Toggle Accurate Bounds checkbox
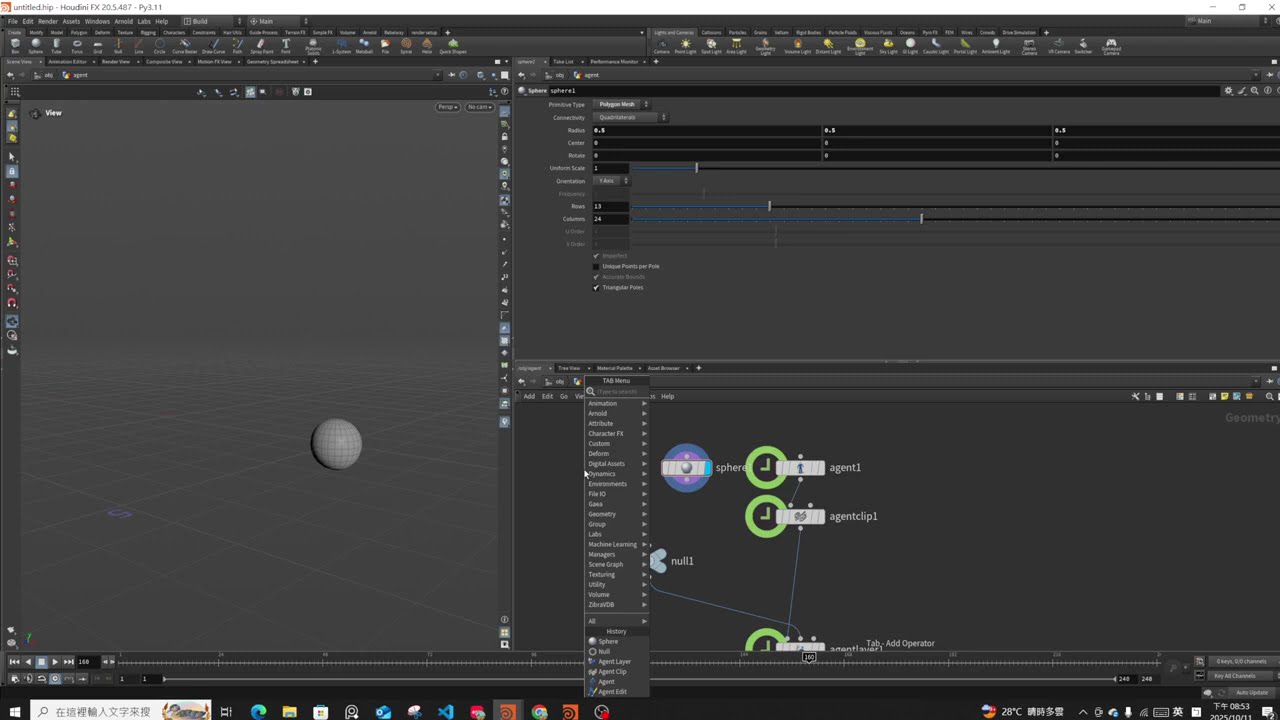The height and width of the screenshot is (720, 1280). click(596, 277)
